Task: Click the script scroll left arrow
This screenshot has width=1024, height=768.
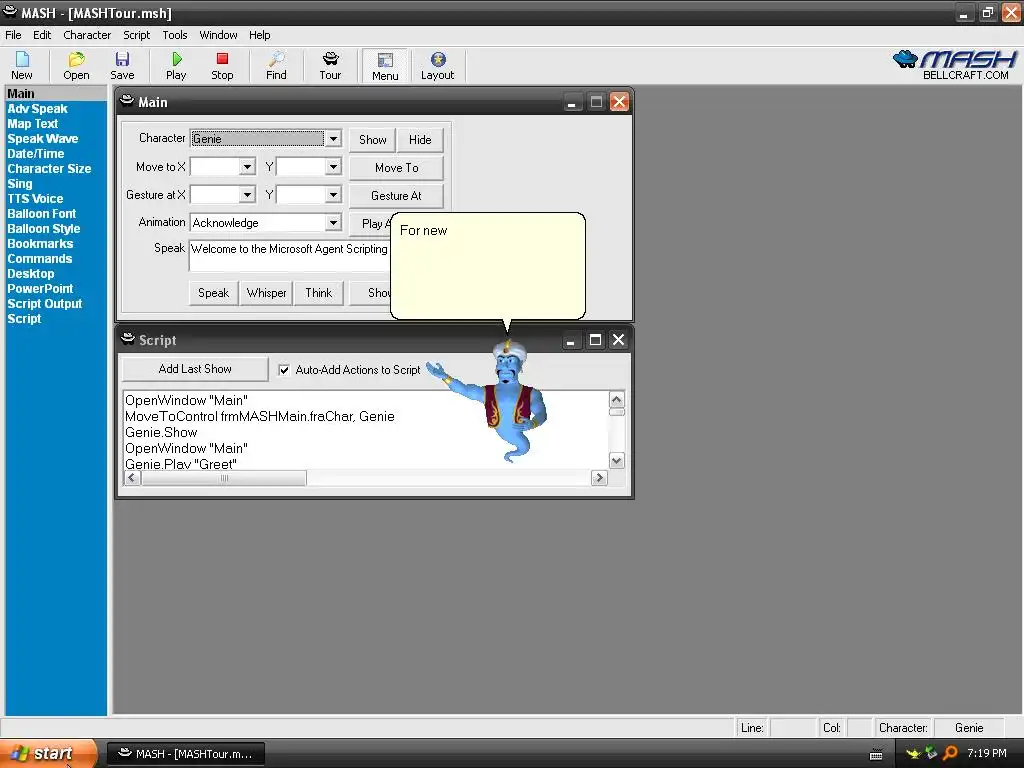Action: (132, 478)
